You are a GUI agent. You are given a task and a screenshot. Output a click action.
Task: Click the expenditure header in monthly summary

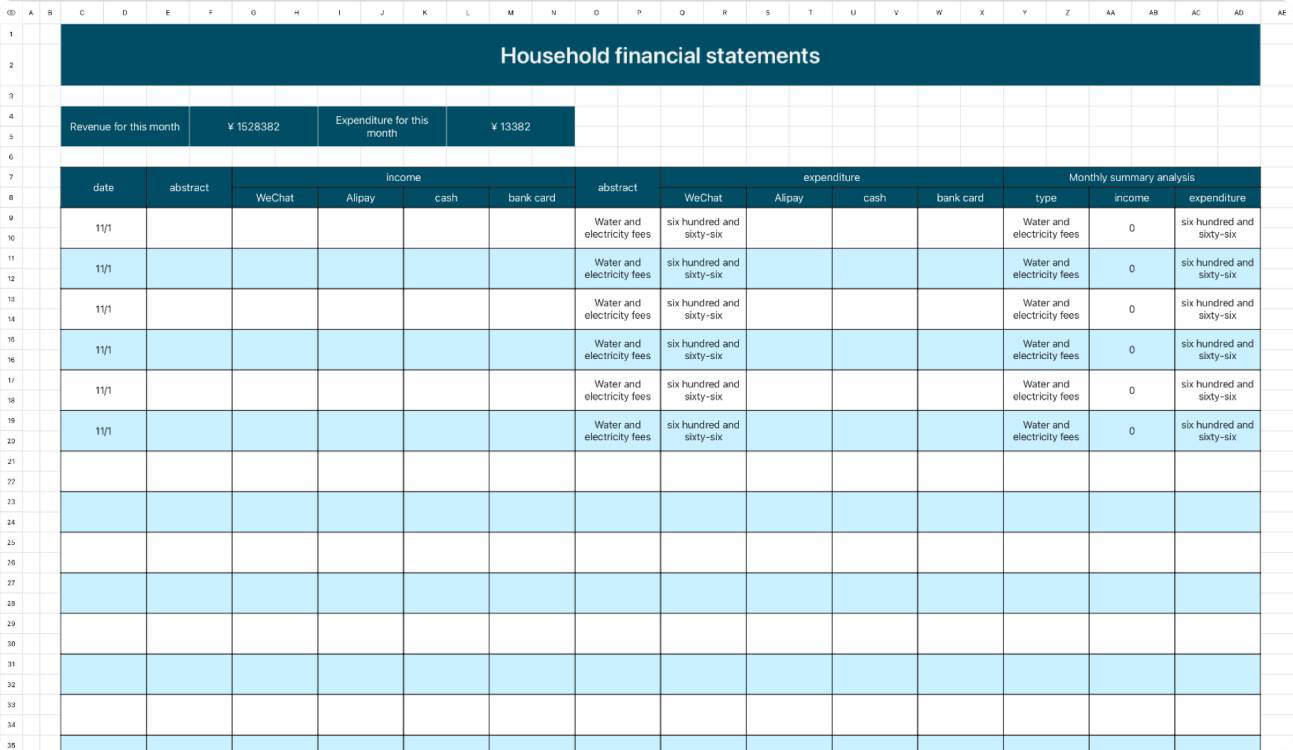point(1217,198)
